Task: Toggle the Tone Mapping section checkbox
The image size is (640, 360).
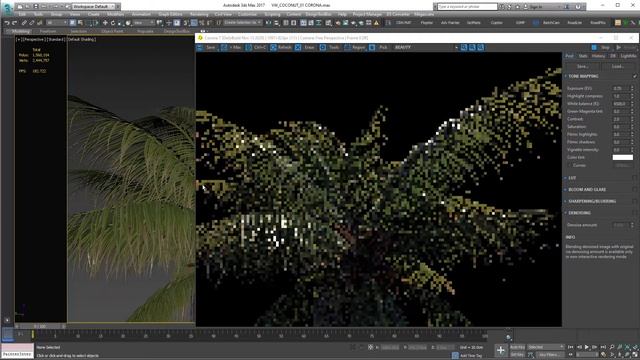Action: pyautogui.click(x=634, y=76)
